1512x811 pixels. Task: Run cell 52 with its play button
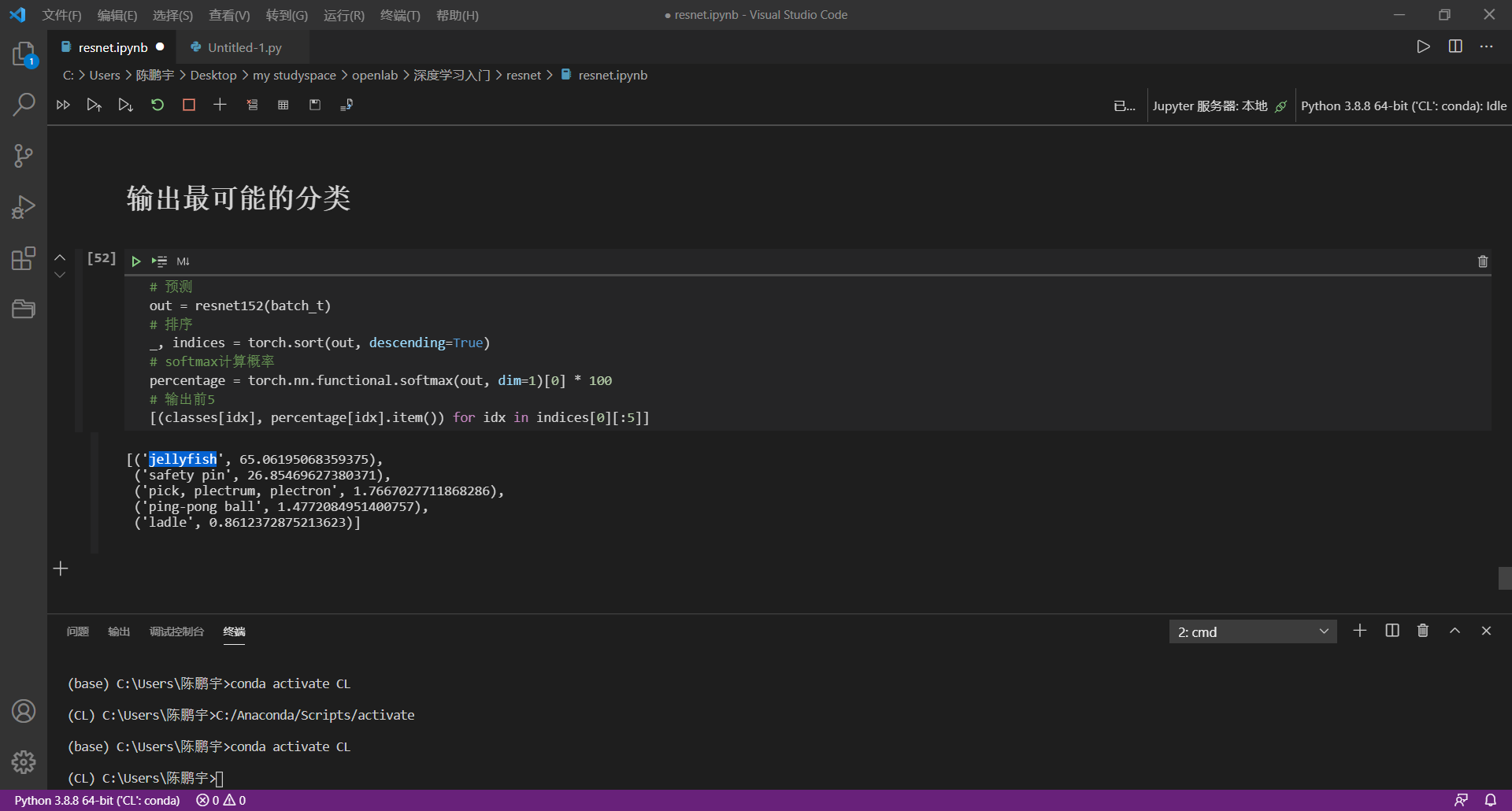point(136,261)
